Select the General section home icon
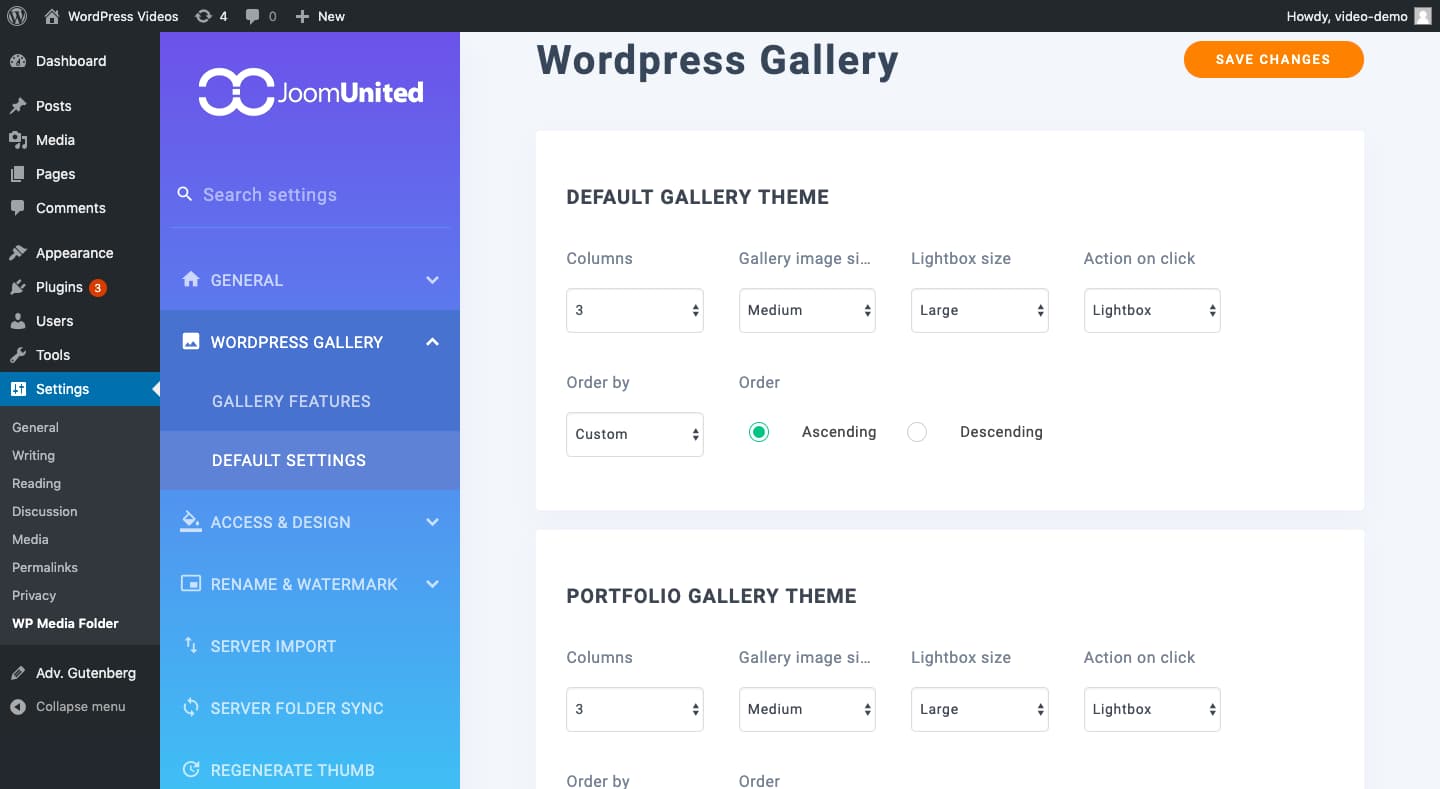Screen dimensions: 1440x789 tap(191, 280)
